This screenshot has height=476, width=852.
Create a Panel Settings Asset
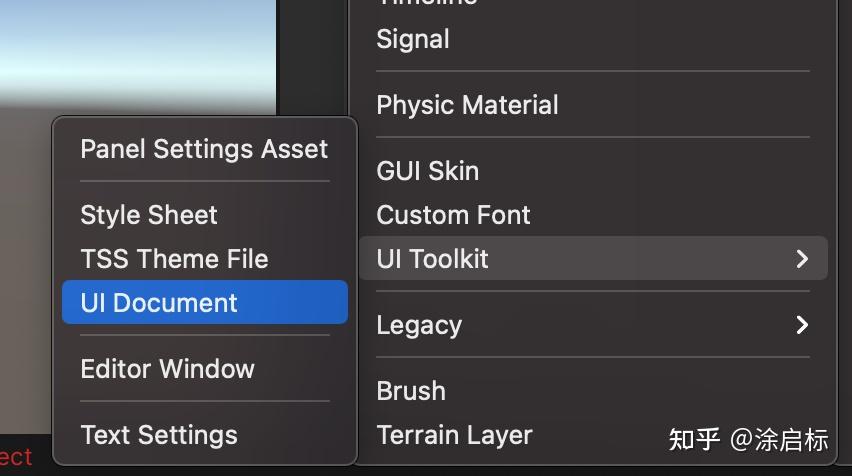(204, 149)
